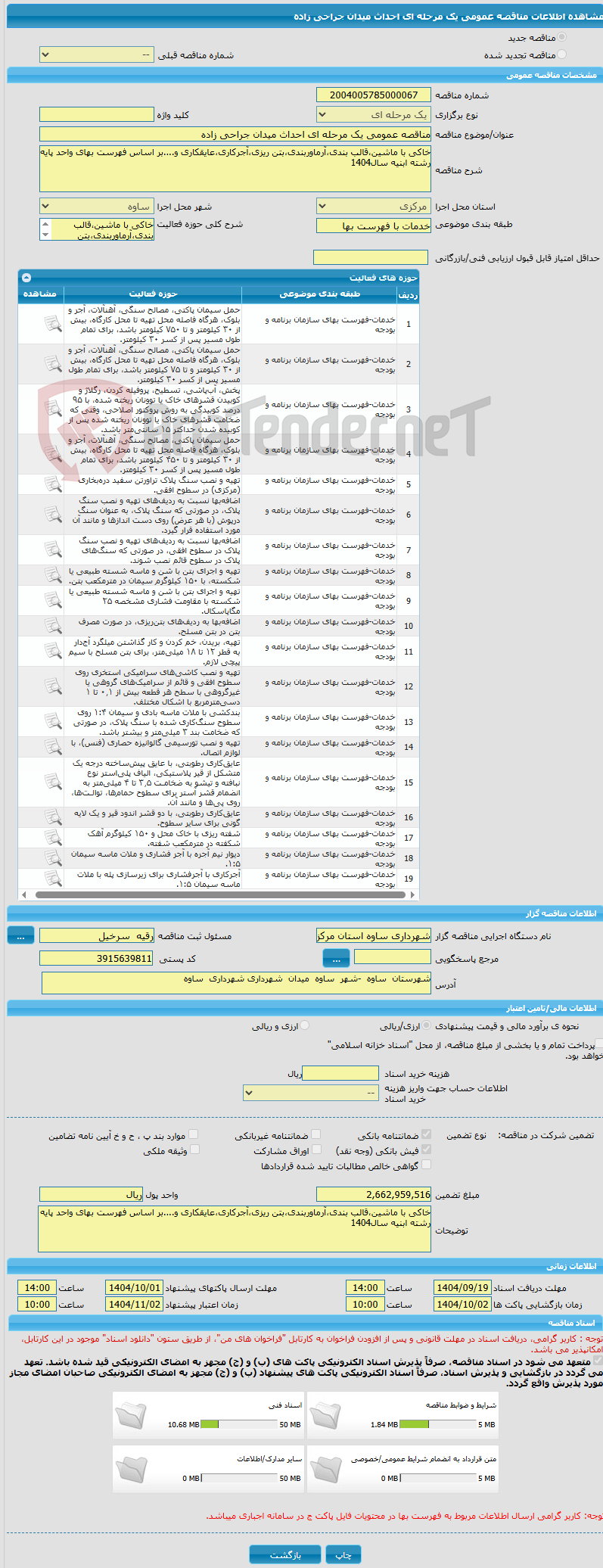Toggle the اوراق مشارکت checkbox

316,1150
